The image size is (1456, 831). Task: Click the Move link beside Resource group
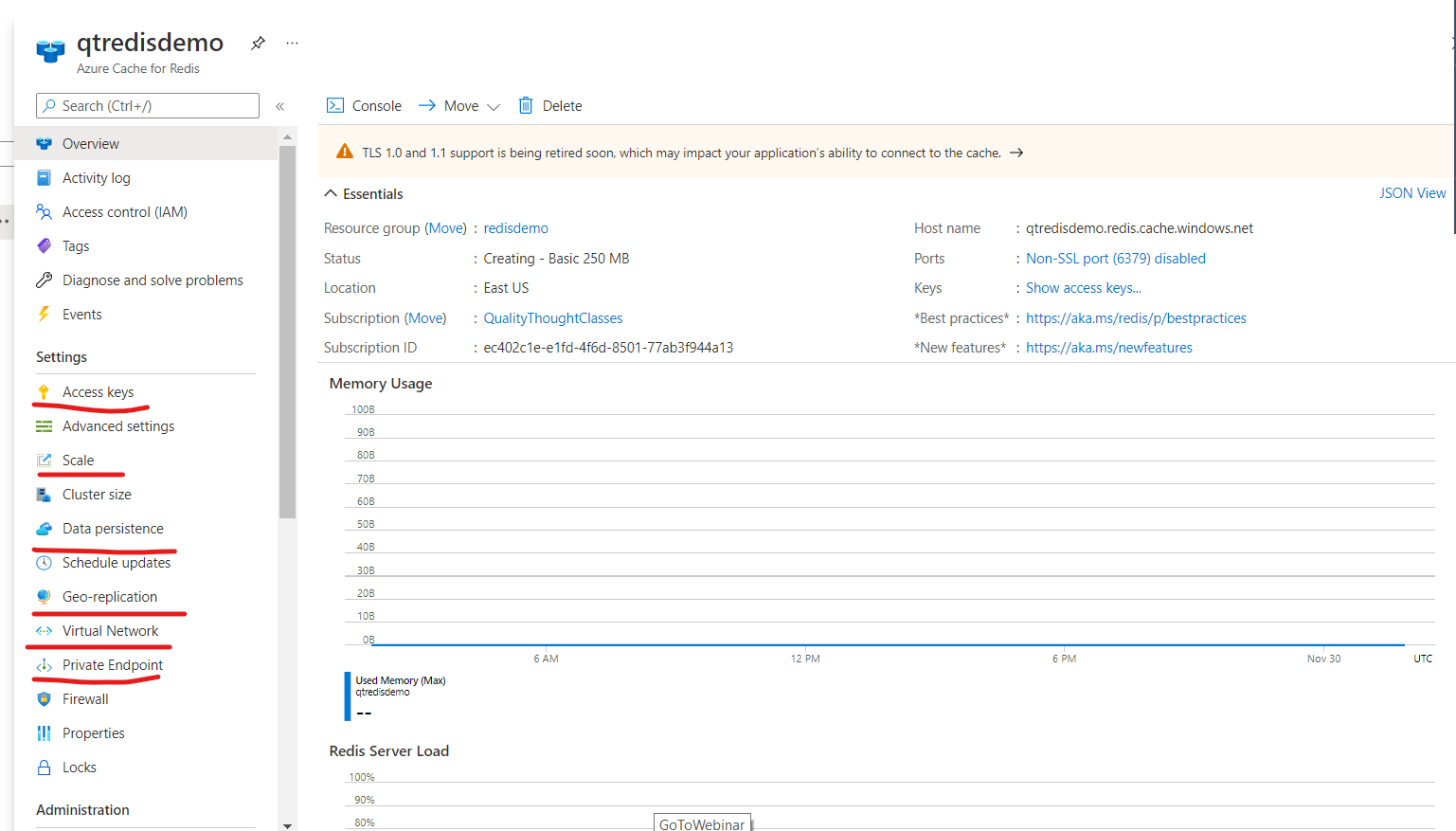coord(446,228)
